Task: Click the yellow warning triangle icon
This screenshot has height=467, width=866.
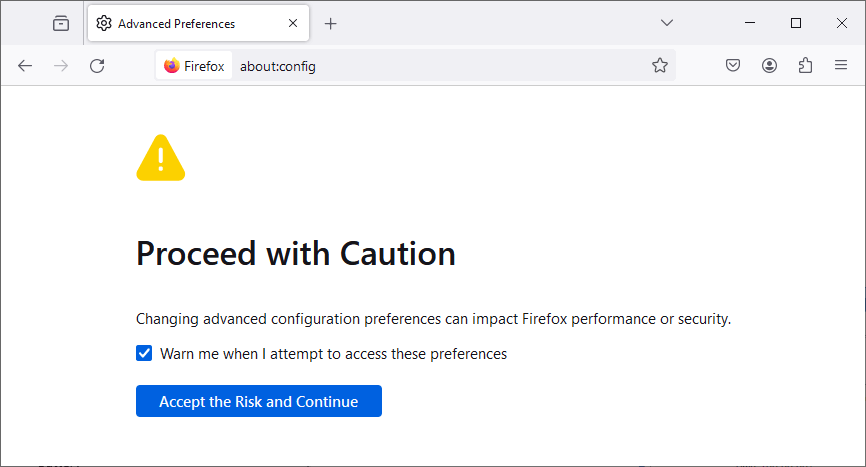Action: tap(160, 159)
